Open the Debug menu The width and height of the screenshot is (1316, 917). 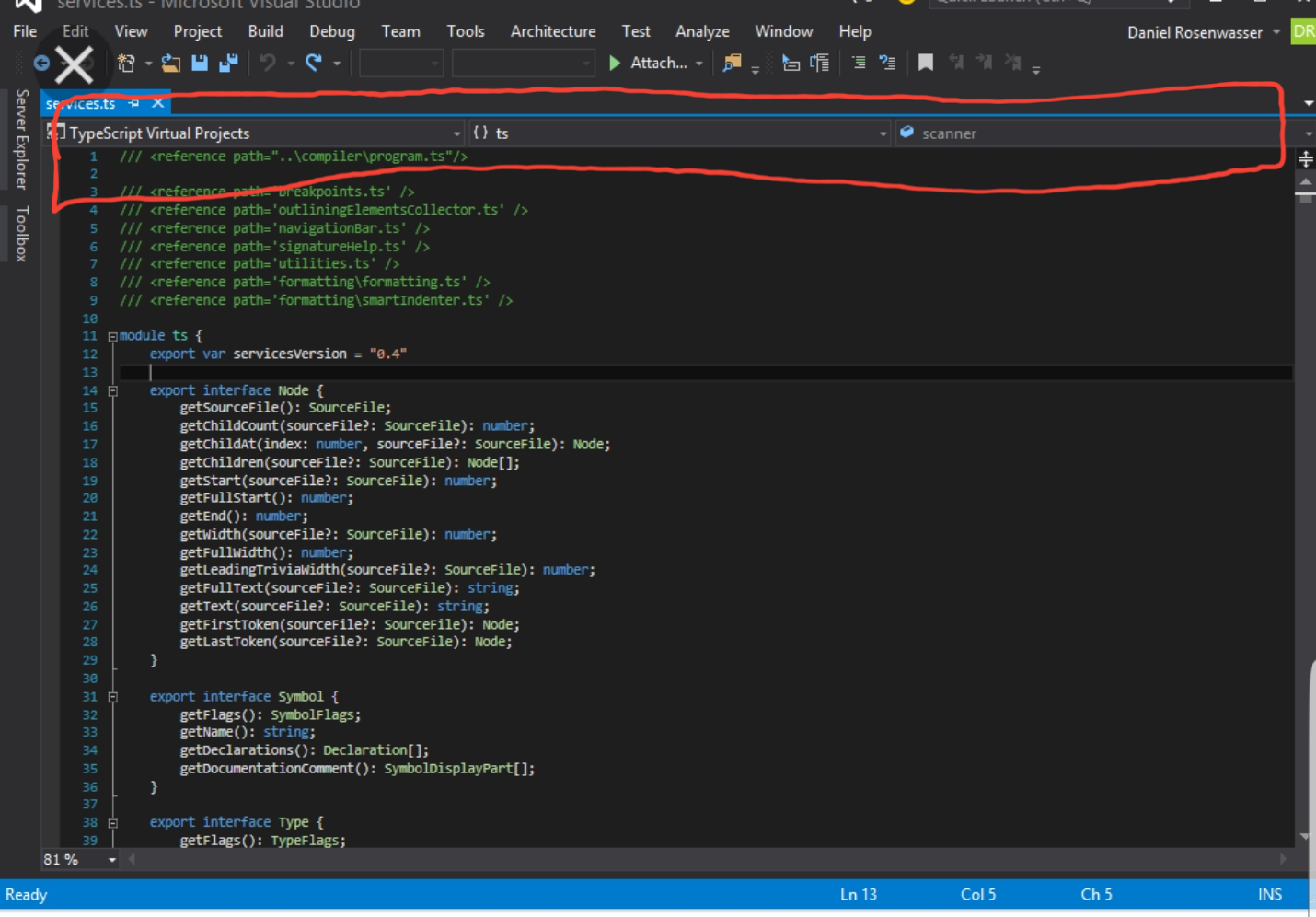pyautogui.click(x=332, y=31)
